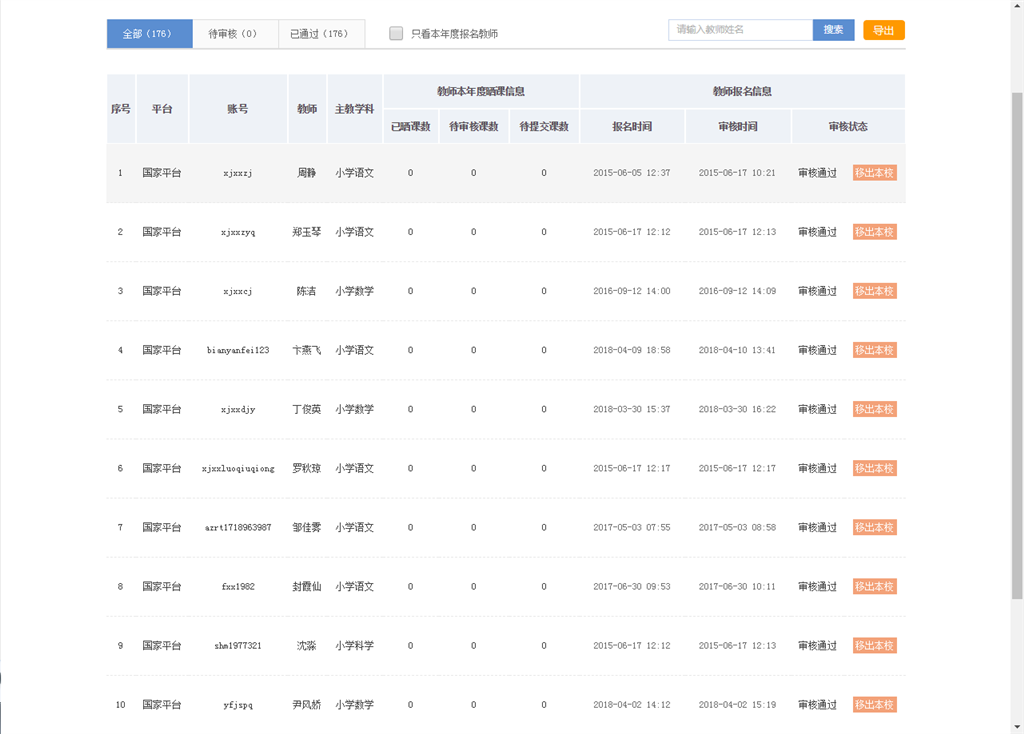The width and height of the screenshot is (1024, 734).
Task: Focus the teacher name search field
Action: 741,30
